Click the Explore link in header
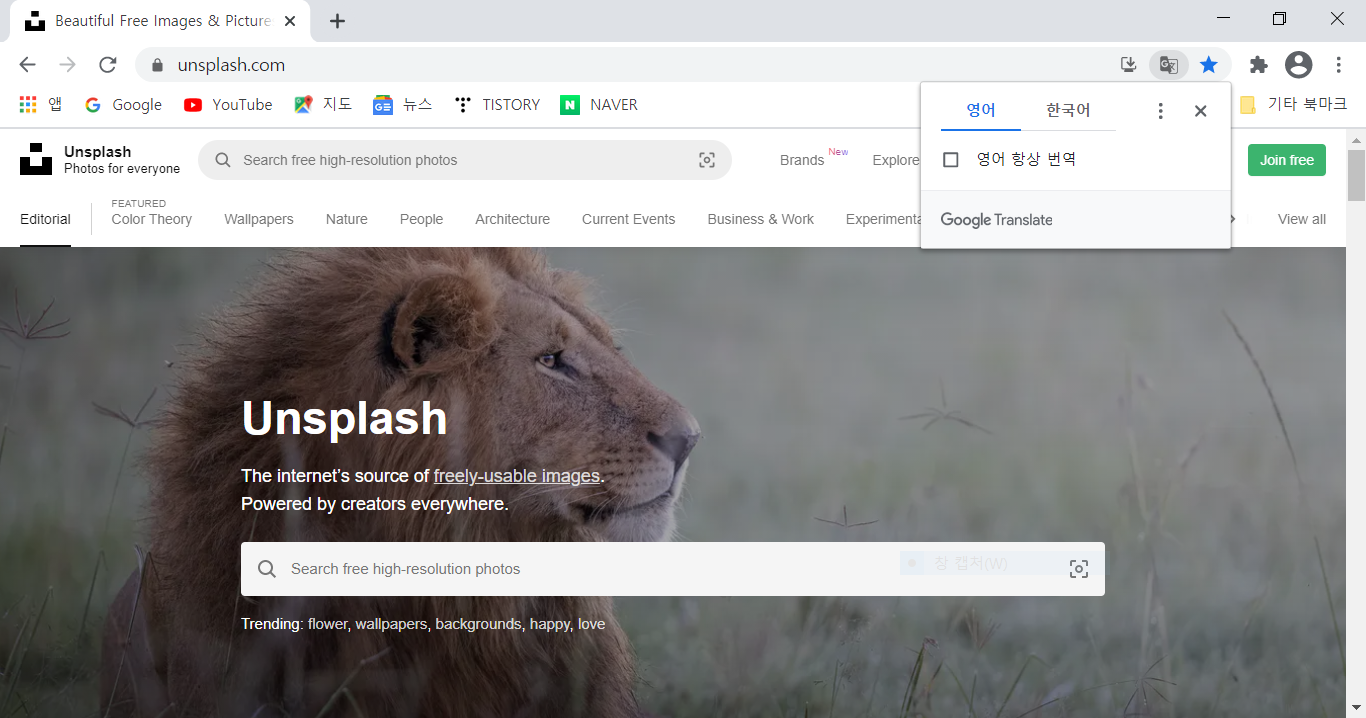This screenshot has width=1366, height=718. point(895,160)
